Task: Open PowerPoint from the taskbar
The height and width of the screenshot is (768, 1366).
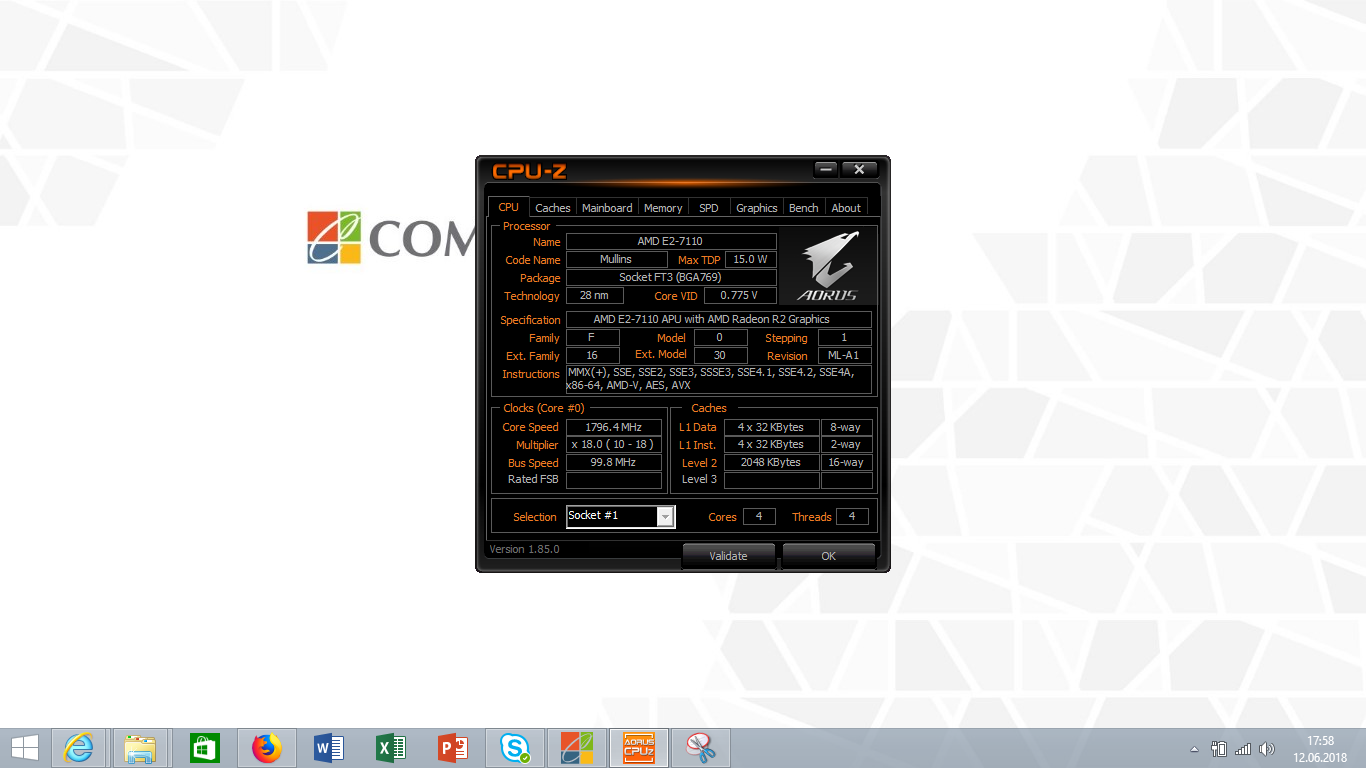Action: coord(452,748)
